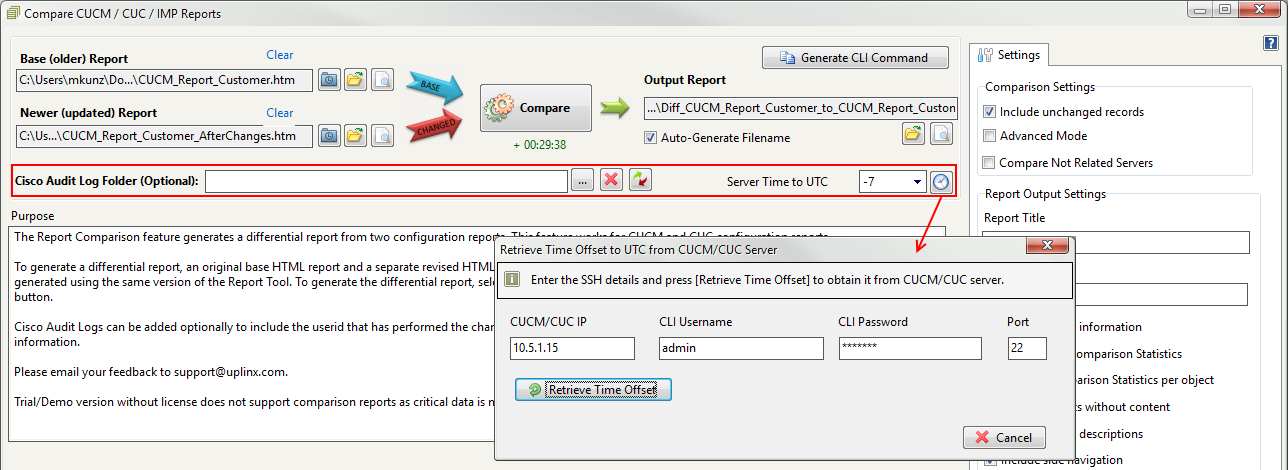Click the Compare button
The height and width of the screenshot is (470, 1288).
point(536,108)
